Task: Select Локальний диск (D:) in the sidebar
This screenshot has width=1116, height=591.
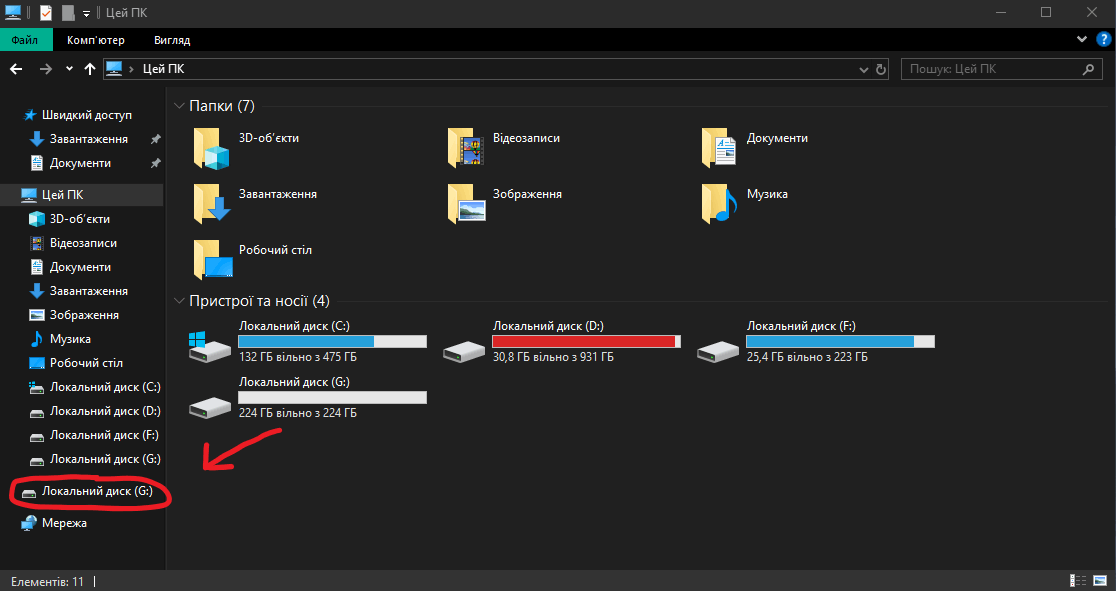Action: (105, 411)
